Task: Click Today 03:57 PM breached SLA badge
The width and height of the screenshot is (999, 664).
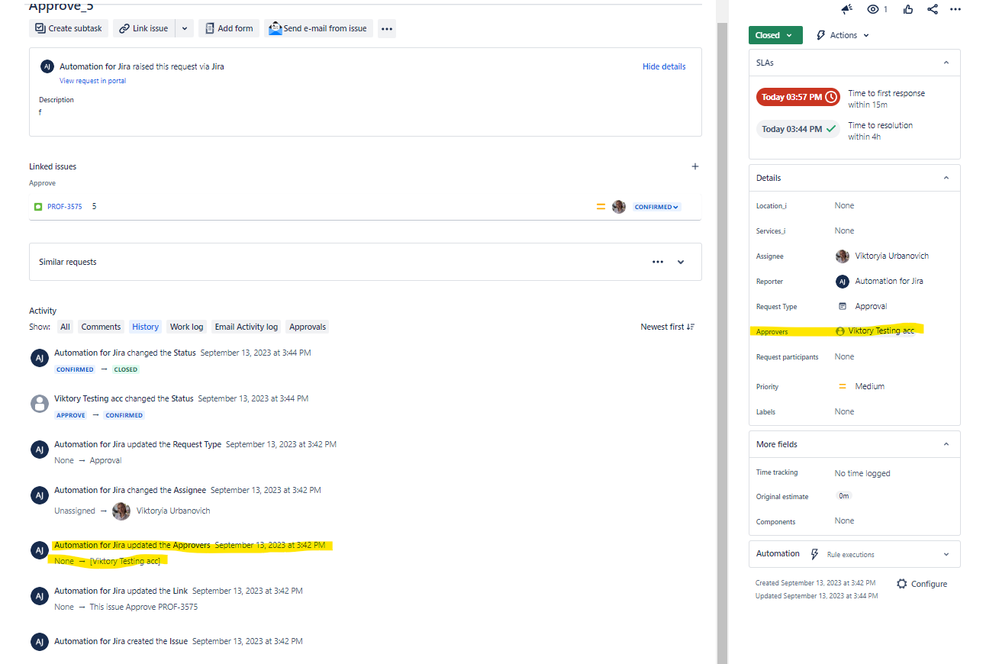Action: tap(798, 97)
